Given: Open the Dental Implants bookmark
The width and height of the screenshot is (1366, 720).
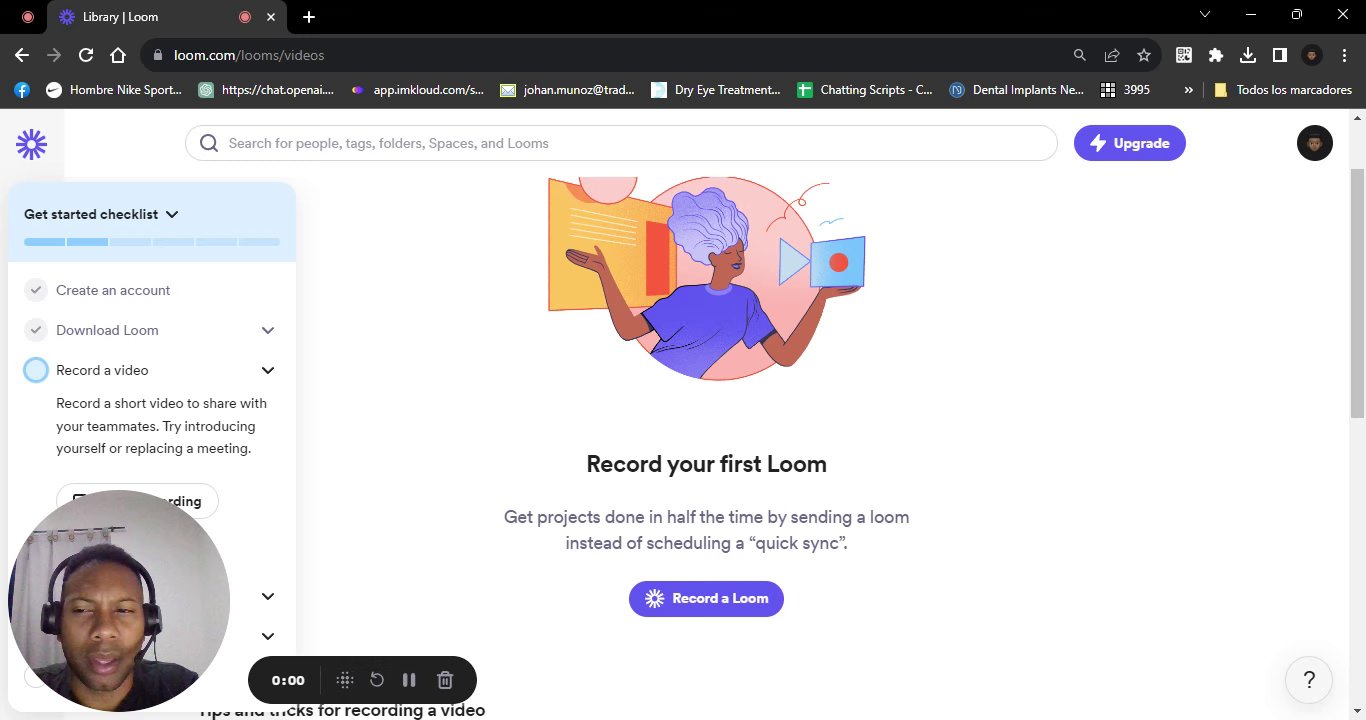Looking at the screenshot, I should coord(1017,90).
